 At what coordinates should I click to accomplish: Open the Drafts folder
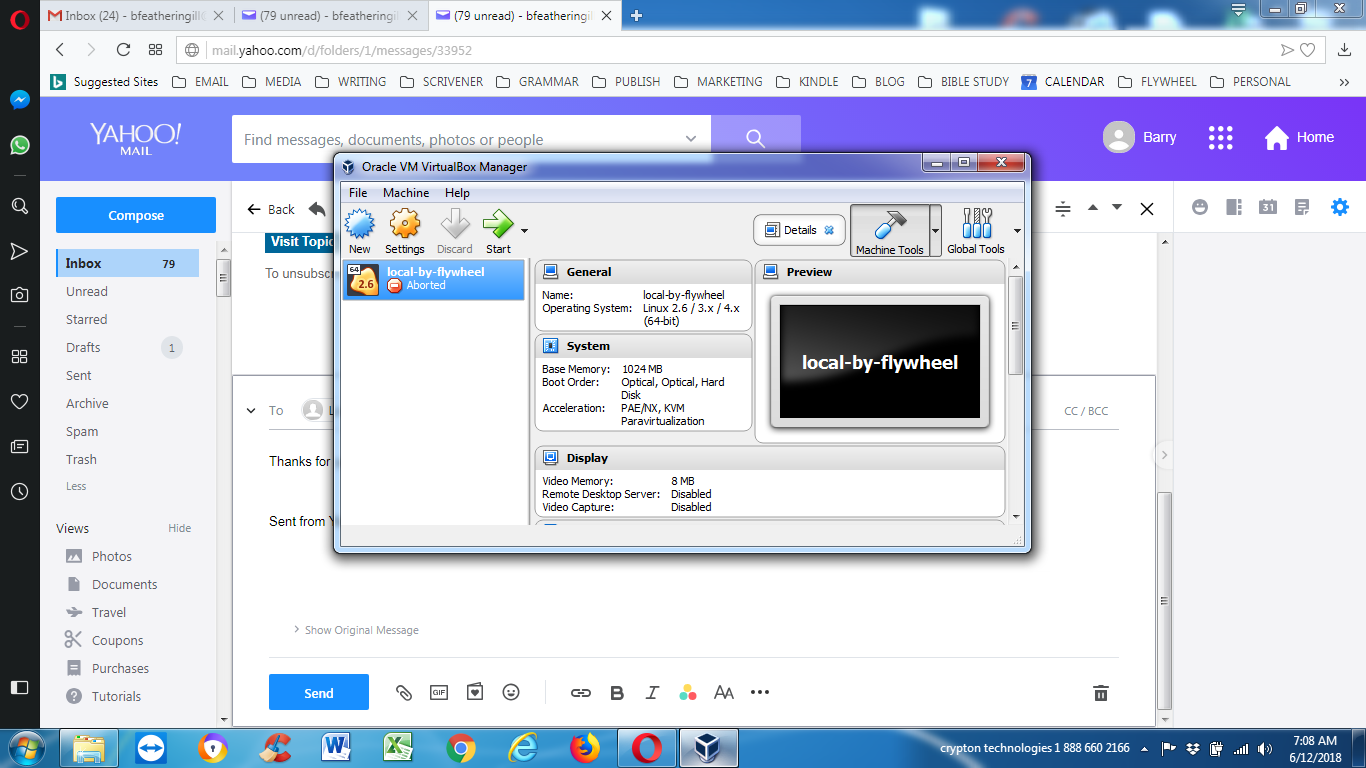coord(83,348)
